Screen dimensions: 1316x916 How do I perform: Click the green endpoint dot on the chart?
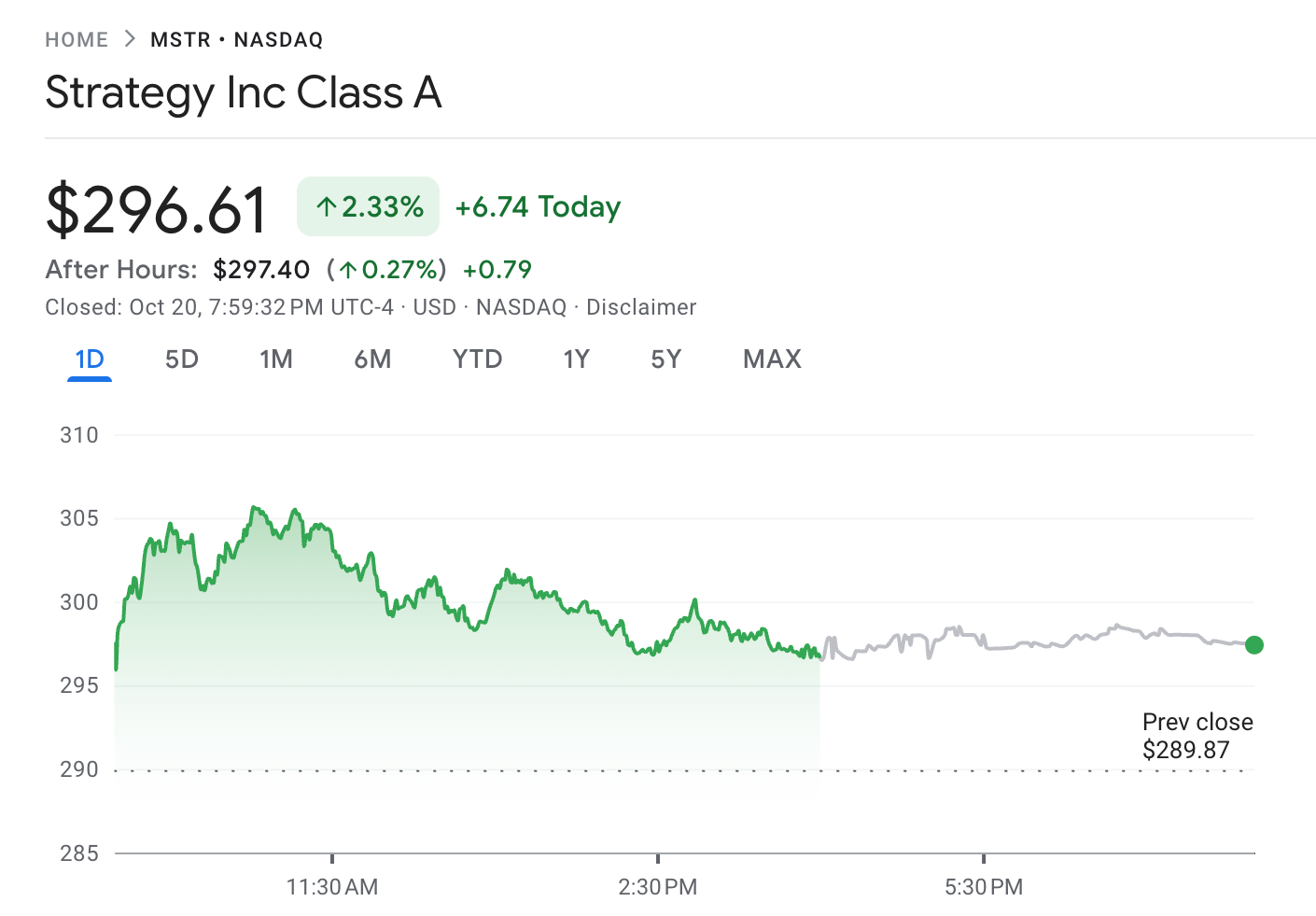(1254, 644)
